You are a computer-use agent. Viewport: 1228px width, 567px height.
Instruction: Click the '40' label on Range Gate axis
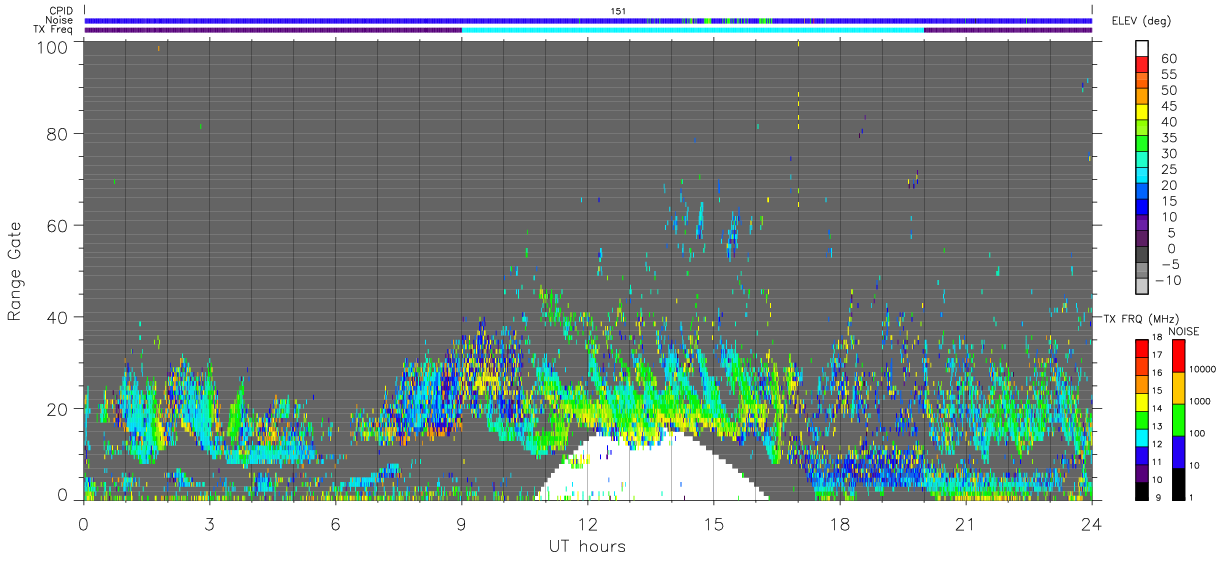click(58, 317)
